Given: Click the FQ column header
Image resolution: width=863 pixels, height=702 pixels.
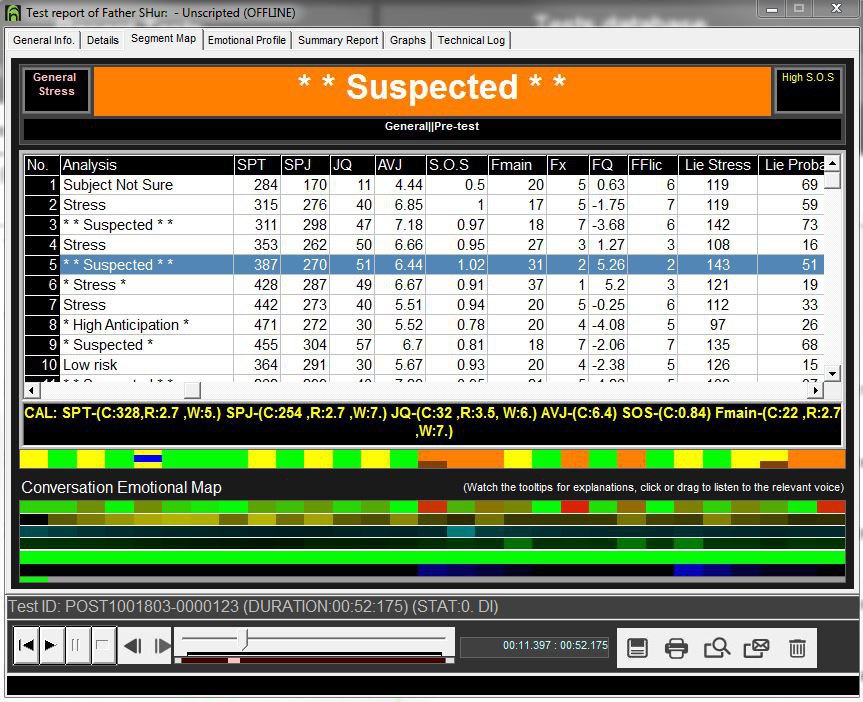Looking at the screenshot, I should (608, 165).
